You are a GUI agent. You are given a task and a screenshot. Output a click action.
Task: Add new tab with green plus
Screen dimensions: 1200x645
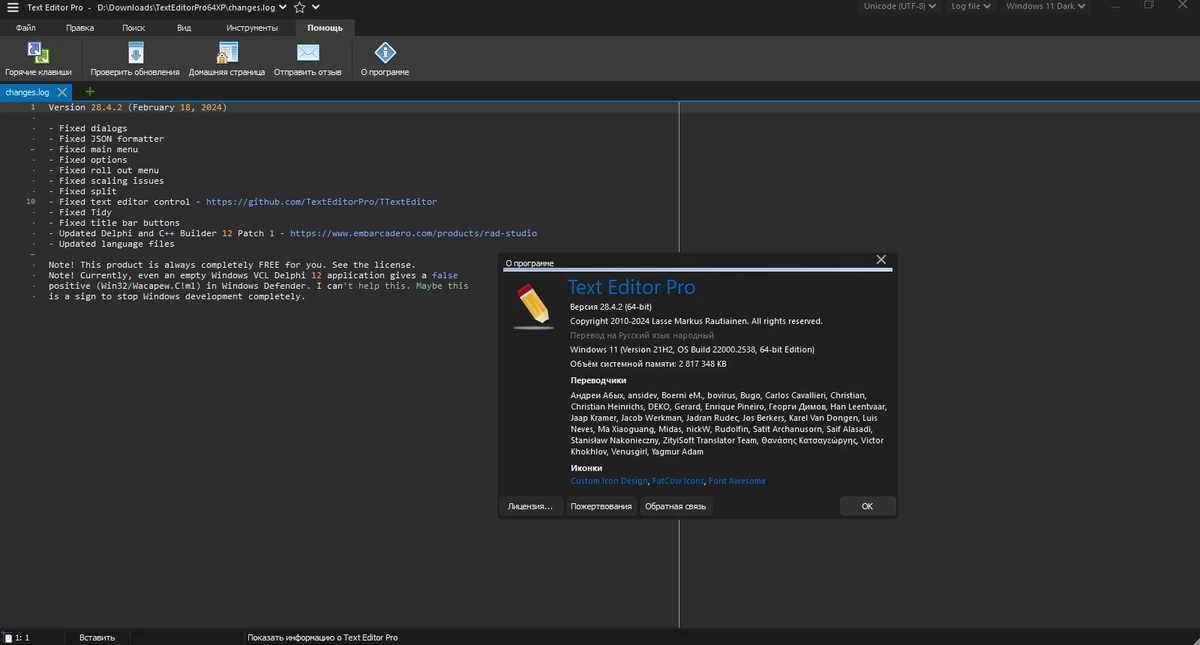tap(89, 92)
